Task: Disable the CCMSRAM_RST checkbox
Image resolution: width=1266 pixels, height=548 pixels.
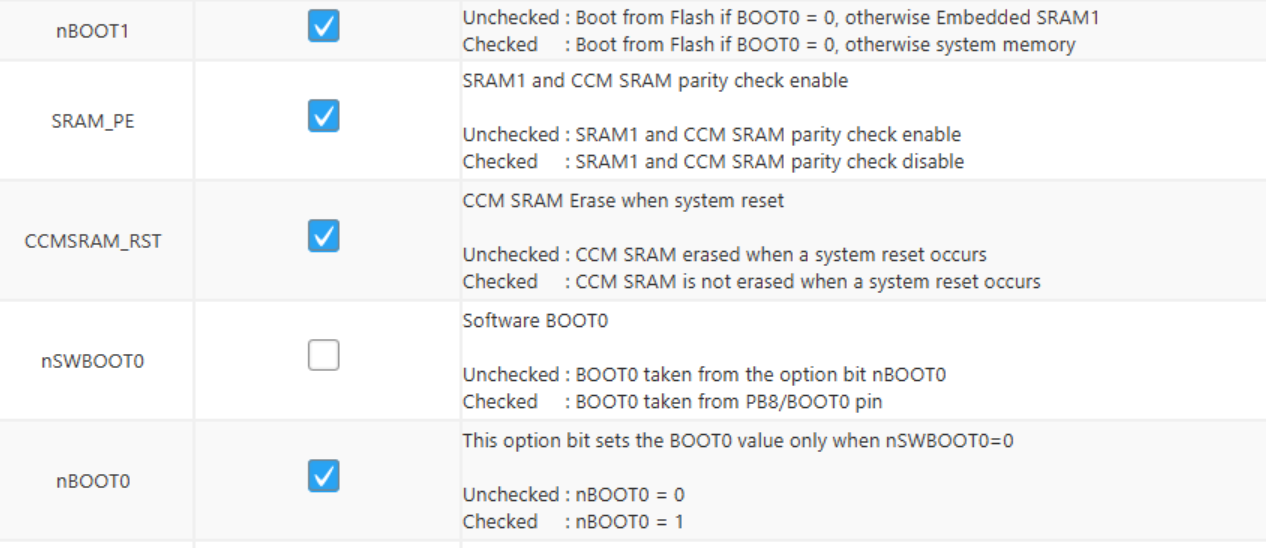Action: (x=323, y=236)
